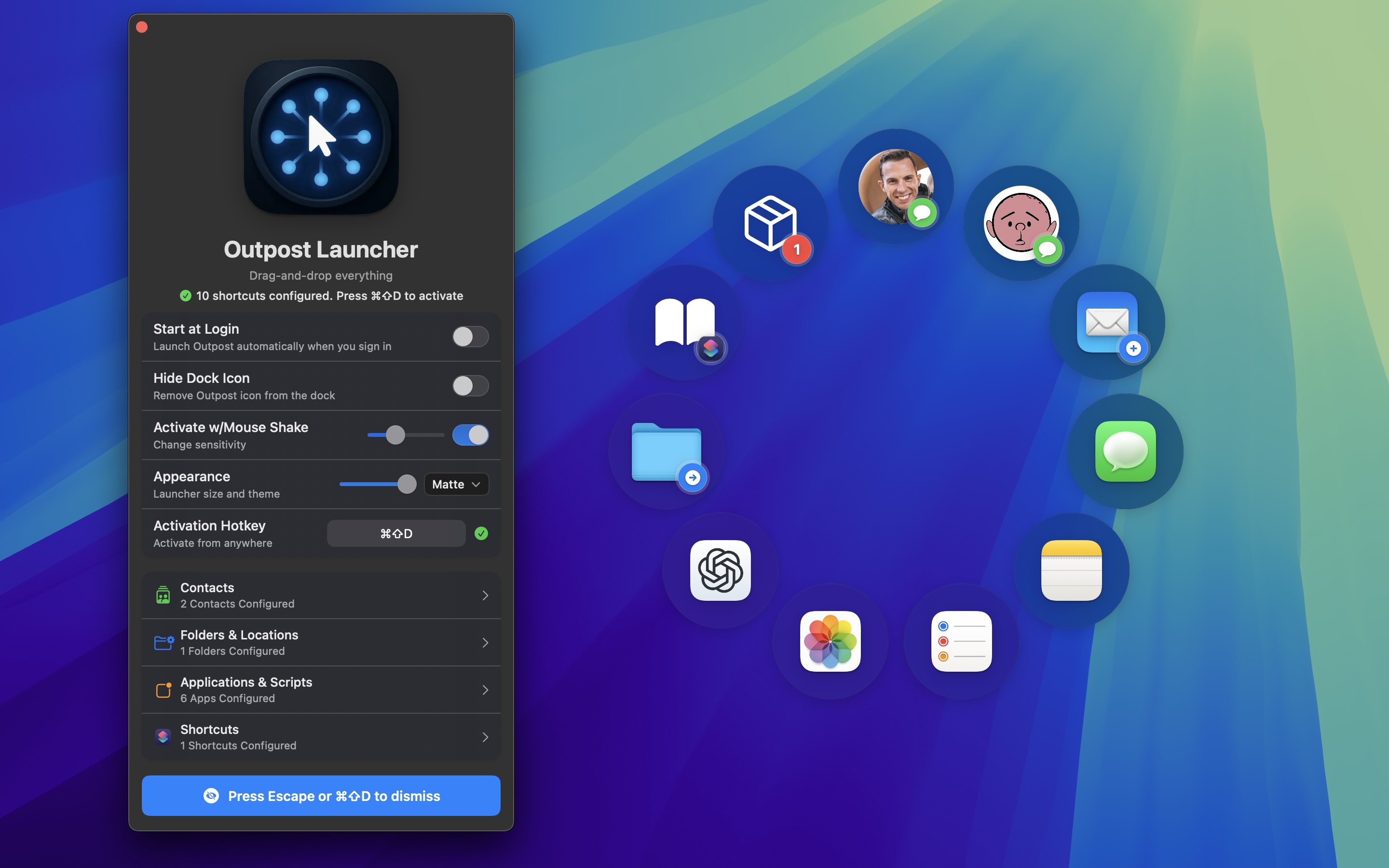Image resolution: width=1389 pixels, height=868 pixels.
Task: Disable Activate w/Mouse Shake
Action: click(x=471, y=435)
